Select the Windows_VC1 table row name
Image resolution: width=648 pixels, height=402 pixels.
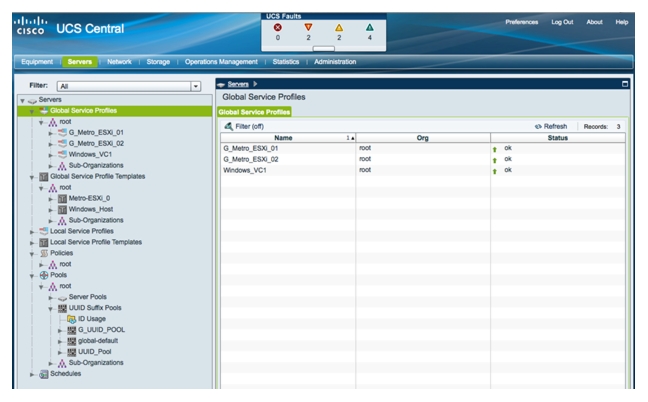[x=245, y=170]
